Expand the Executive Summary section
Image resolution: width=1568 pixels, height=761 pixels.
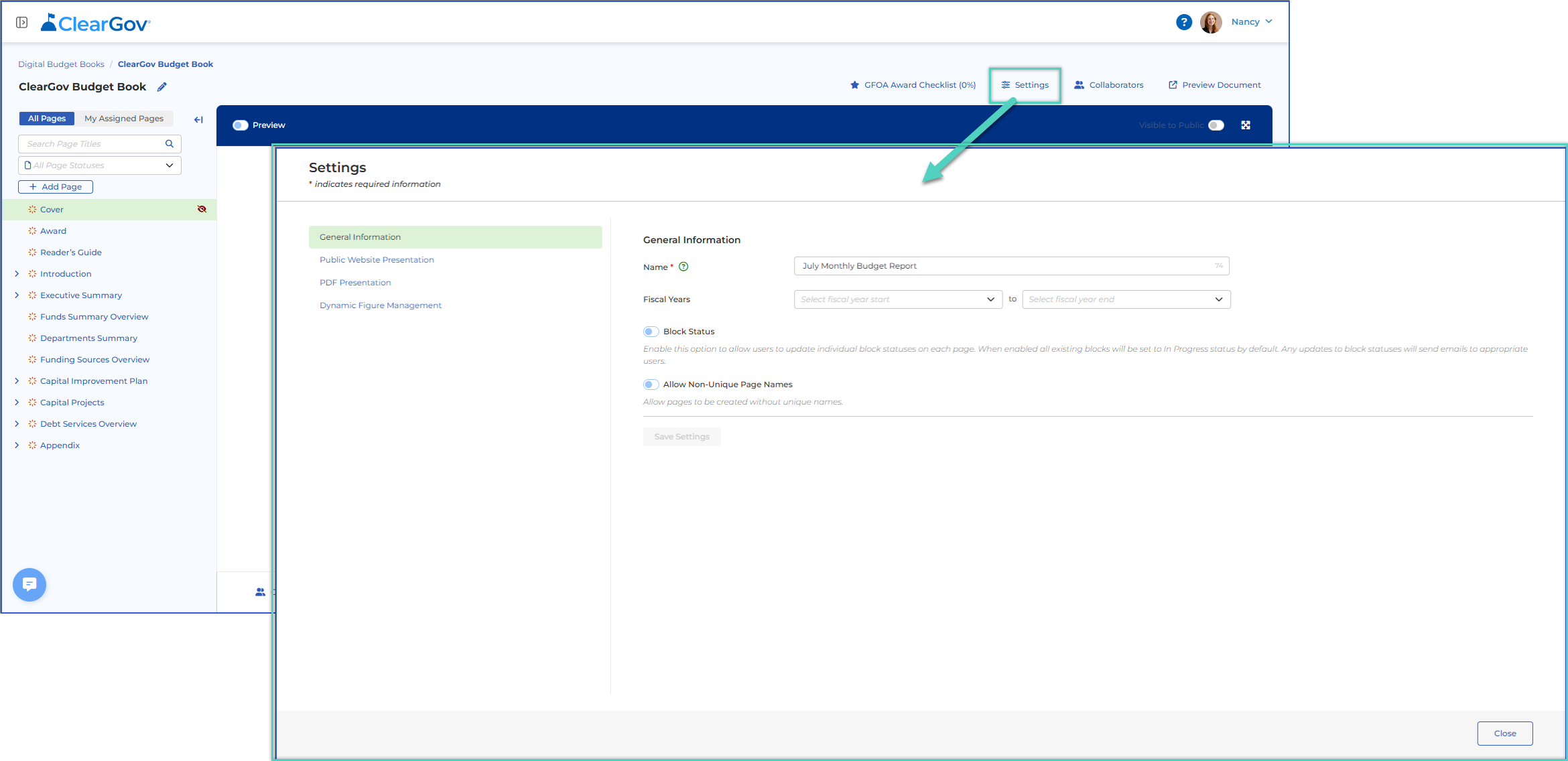pyautogui.click(x=17, y=295)
